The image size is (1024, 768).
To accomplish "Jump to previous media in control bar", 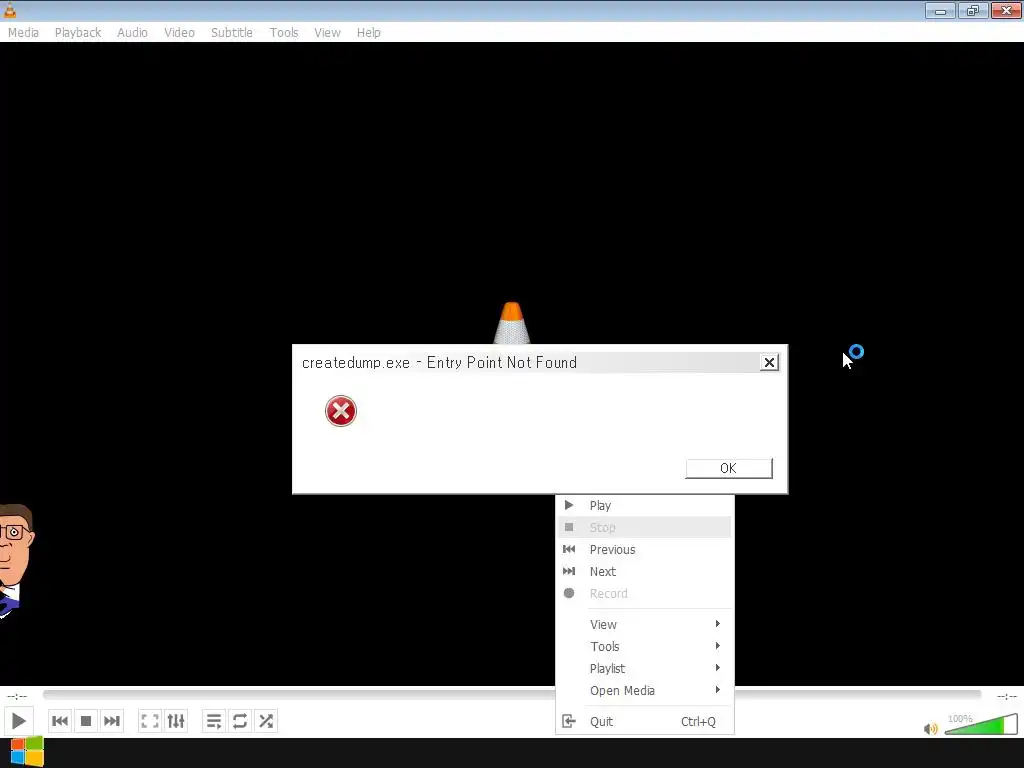I will click(x=59, y=721).
